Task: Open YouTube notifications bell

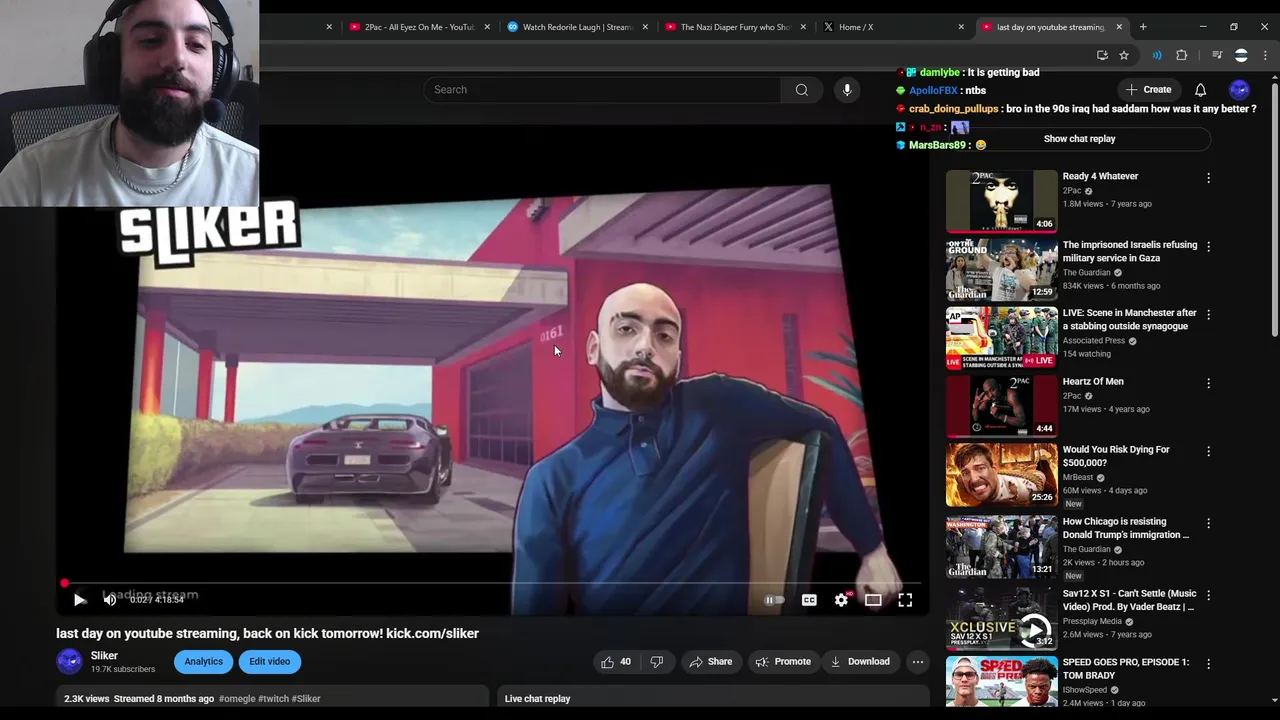Action: [1200, 90]
